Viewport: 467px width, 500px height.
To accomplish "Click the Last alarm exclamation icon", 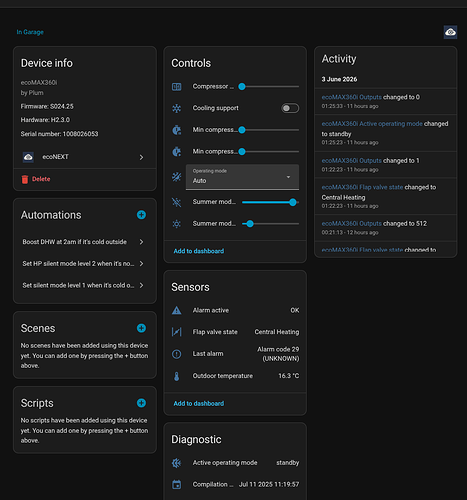I will [176, 354].
